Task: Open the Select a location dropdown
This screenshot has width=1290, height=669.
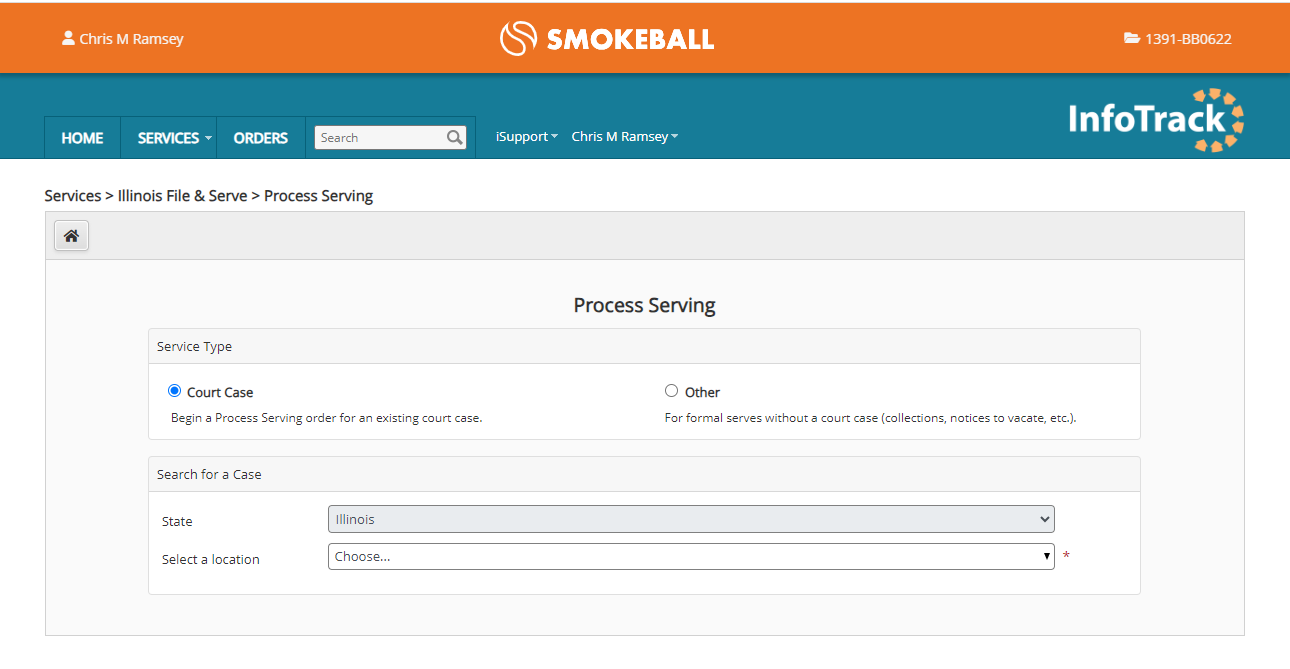Action: [x=691, y=556]
